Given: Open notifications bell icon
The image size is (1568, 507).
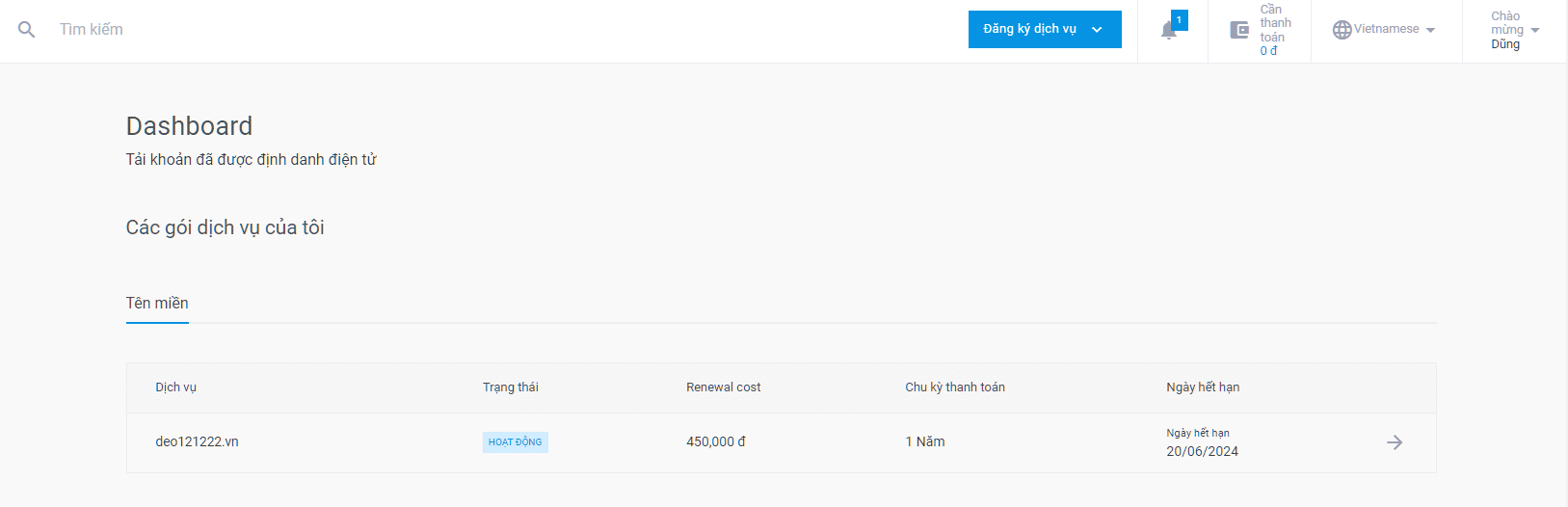Looking at the screenshot, I should pos(1168,31).
